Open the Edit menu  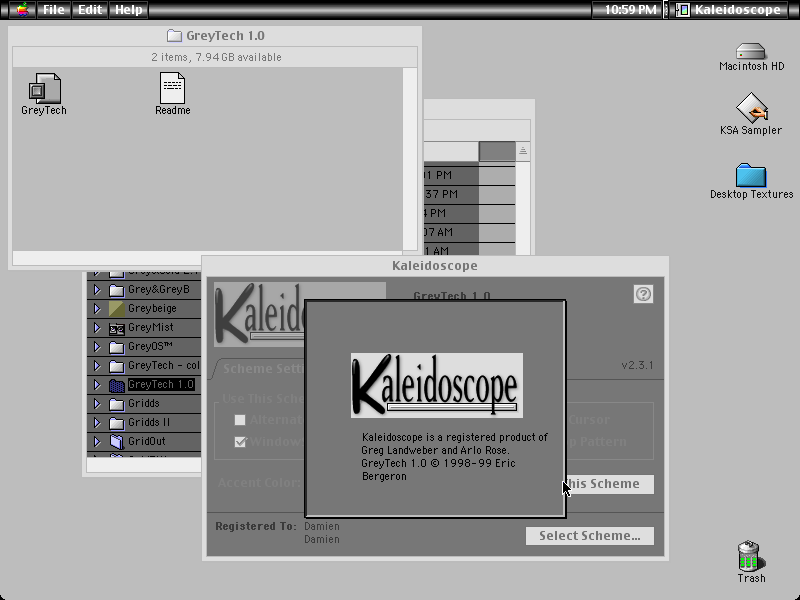point(90,10)
